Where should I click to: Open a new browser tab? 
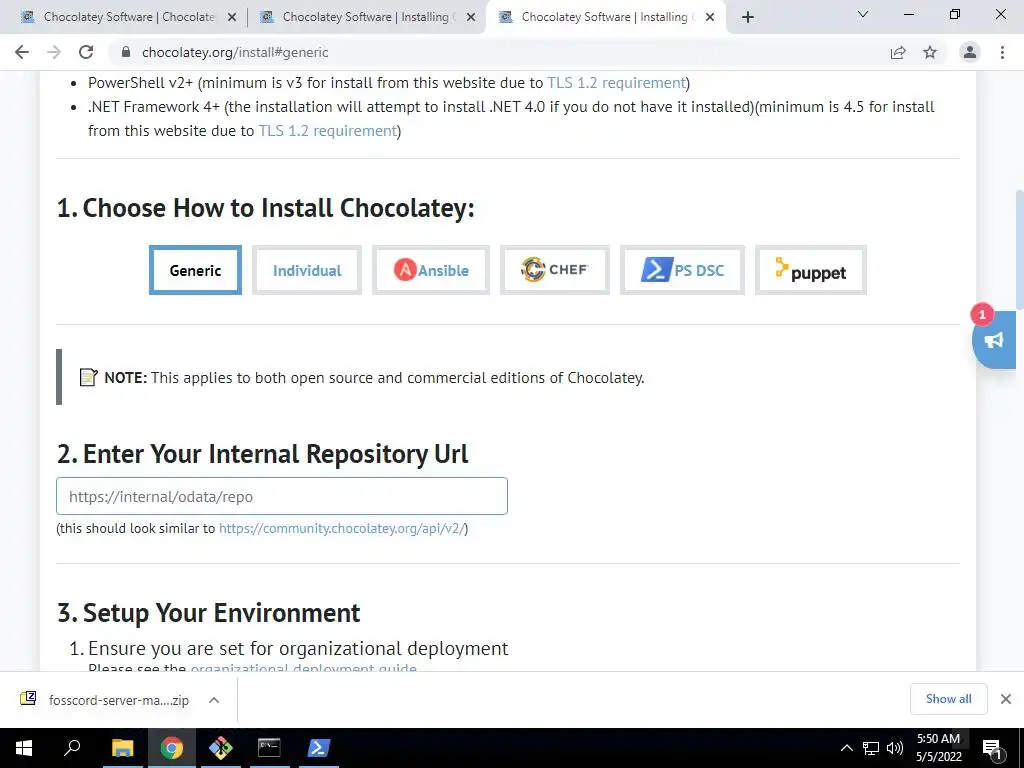(x=748, y=17)
